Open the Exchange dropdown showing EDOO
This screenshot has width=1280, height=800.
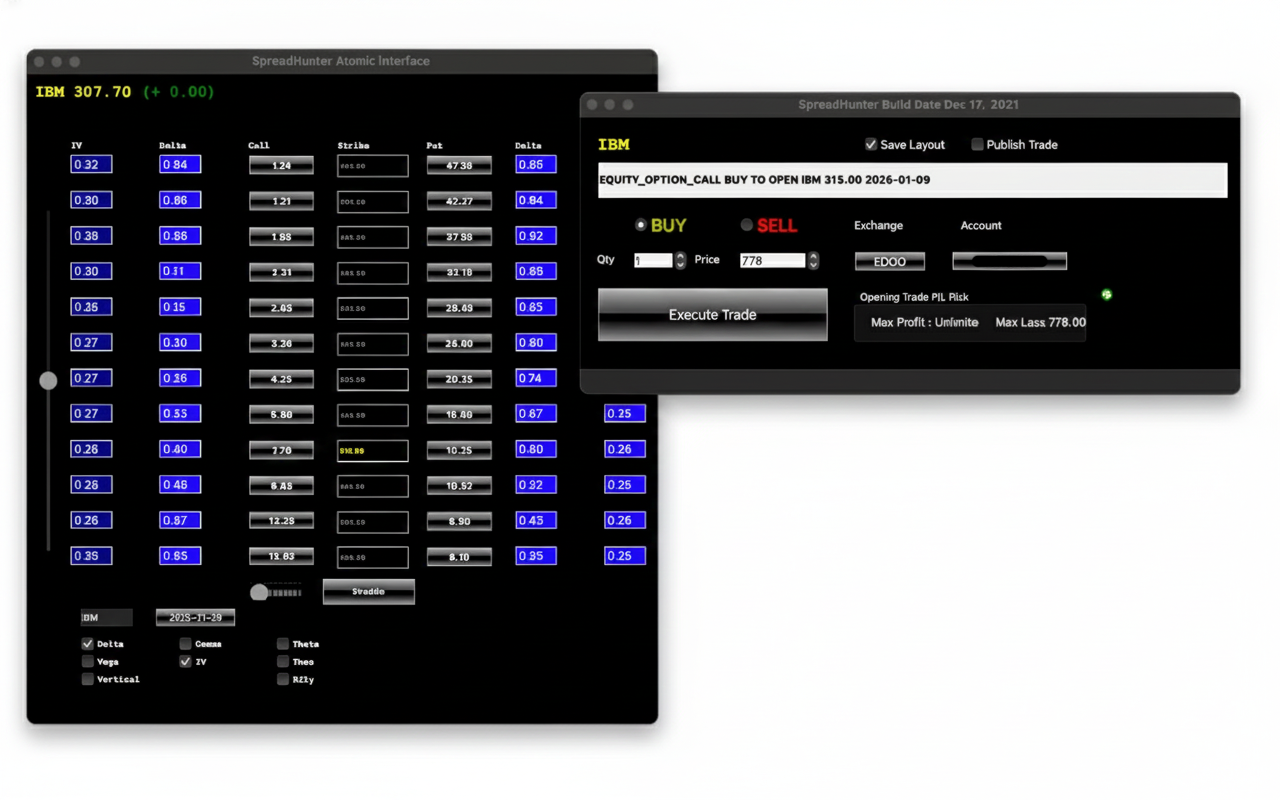pyautogui.click(x=890, y=261)
